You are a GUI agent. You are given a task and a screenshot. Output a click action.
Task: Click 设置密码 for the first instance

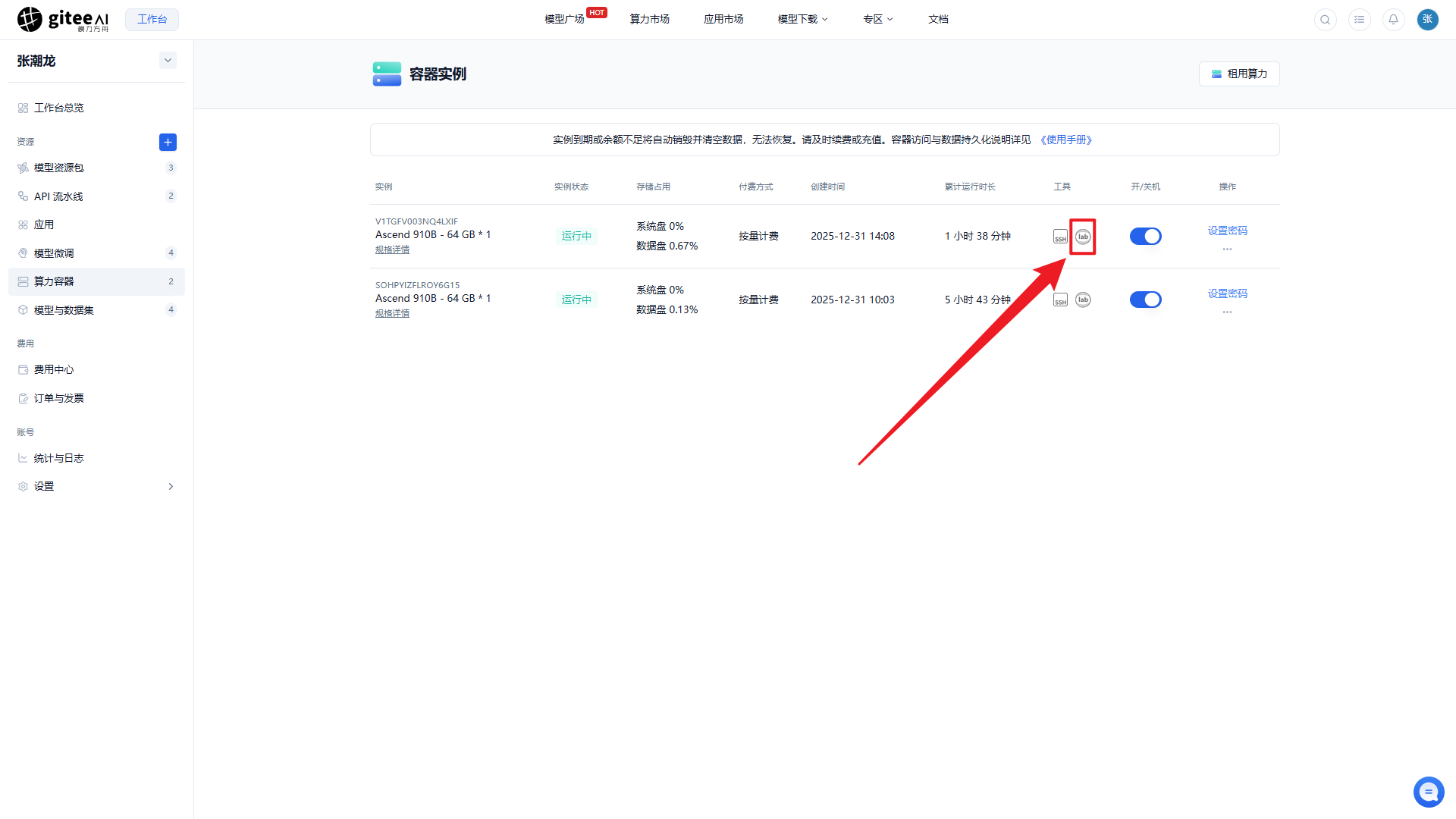tap(1227, 231)
